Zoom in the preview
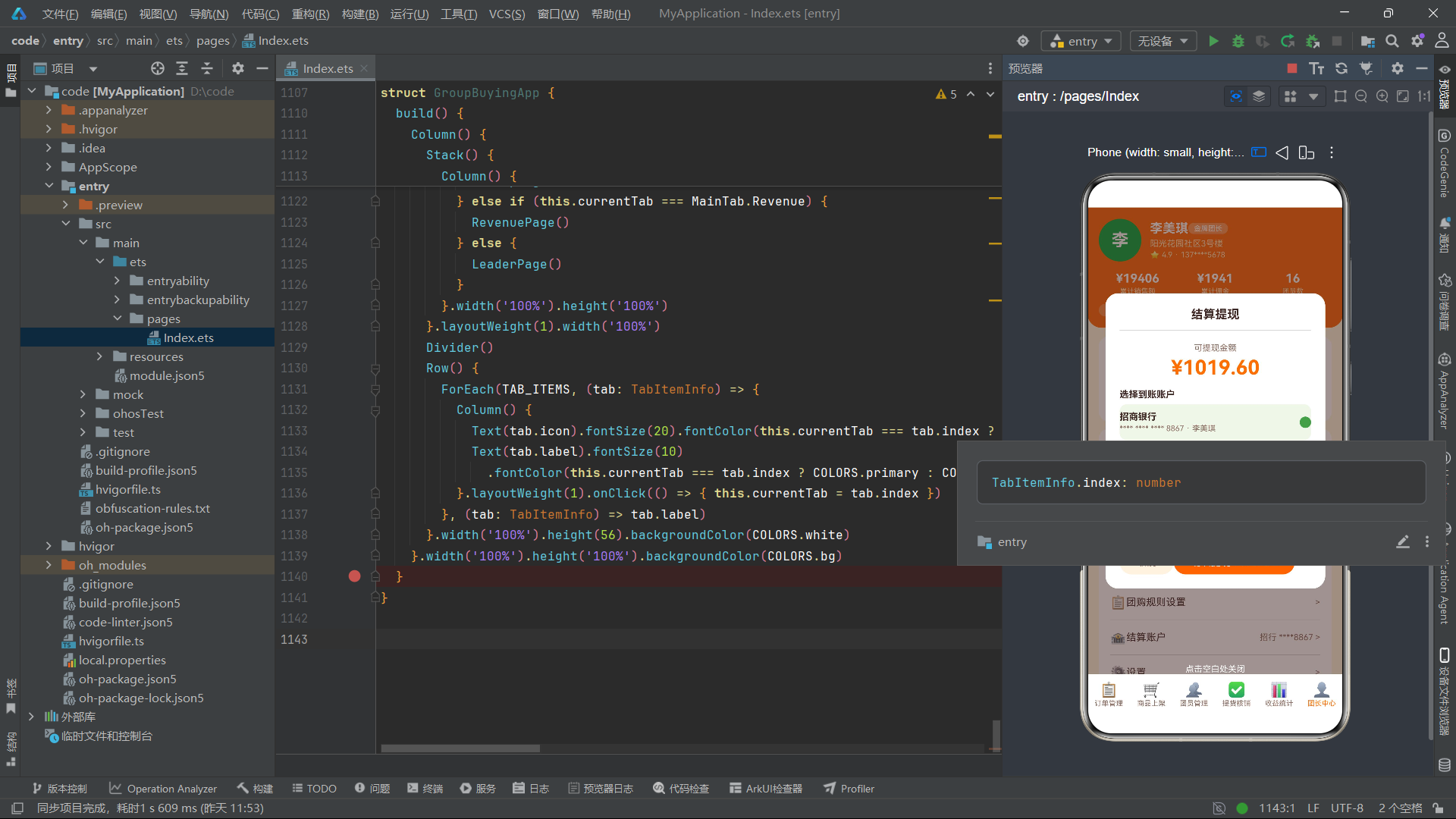 point(1382,96)
